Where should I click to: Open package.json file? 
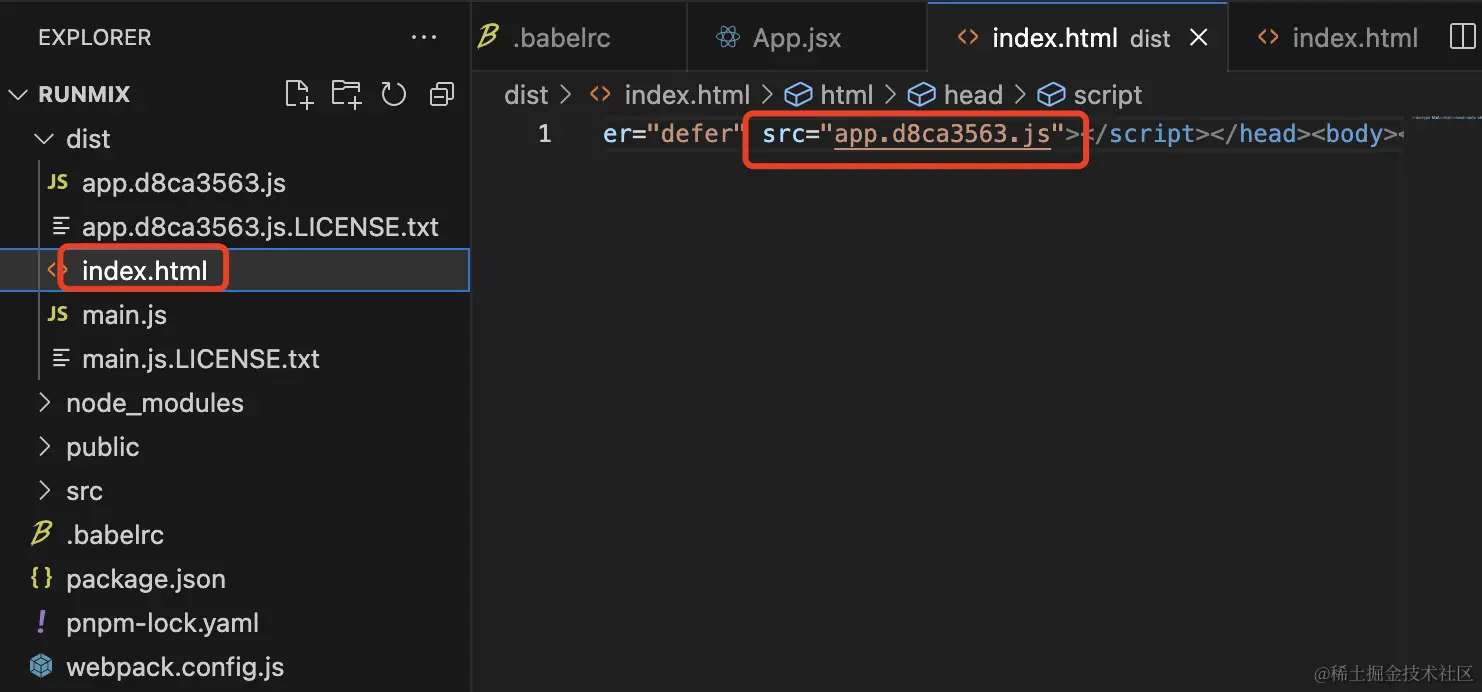click(234, 579)
